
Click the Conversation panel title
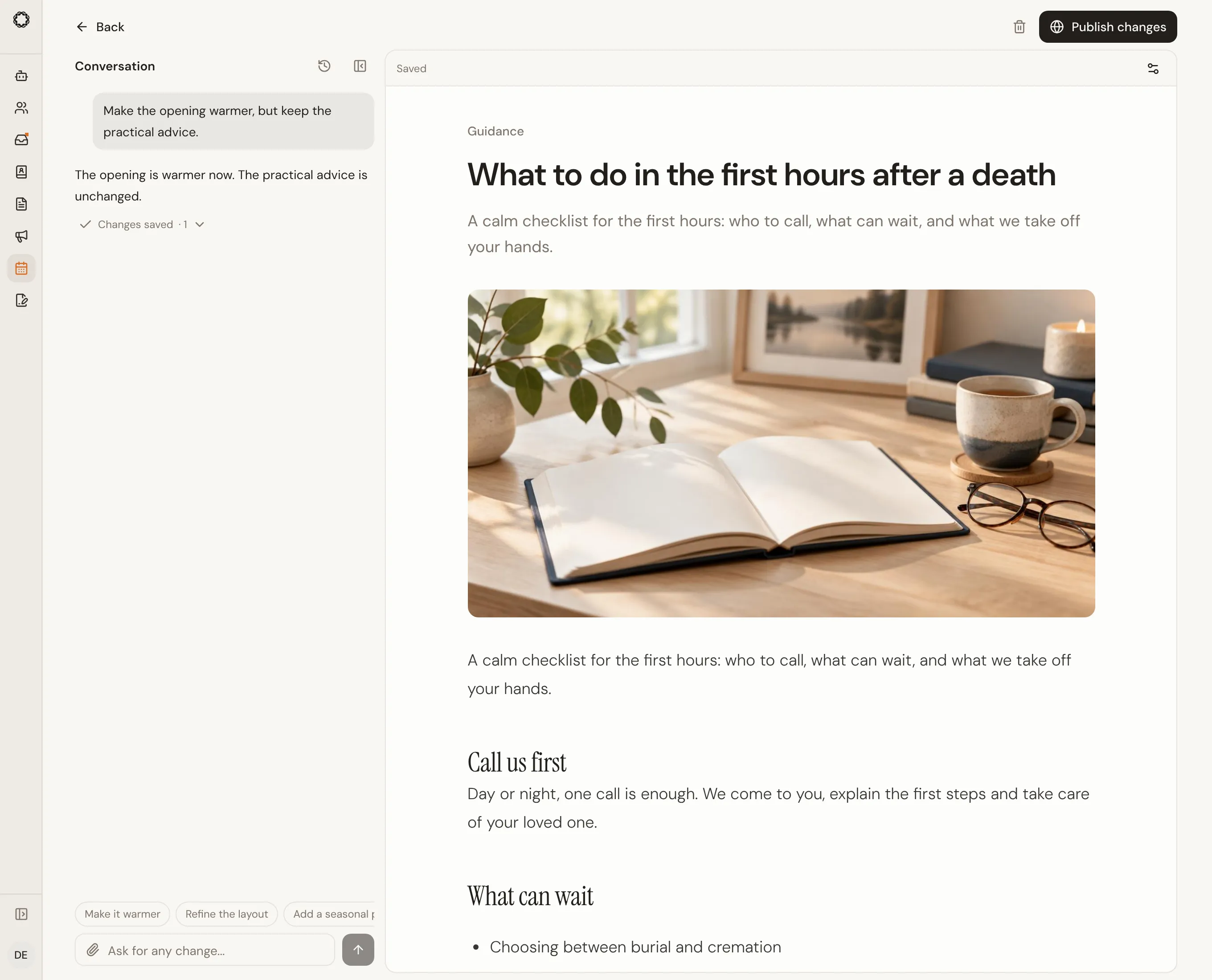[x=115, y=66]
